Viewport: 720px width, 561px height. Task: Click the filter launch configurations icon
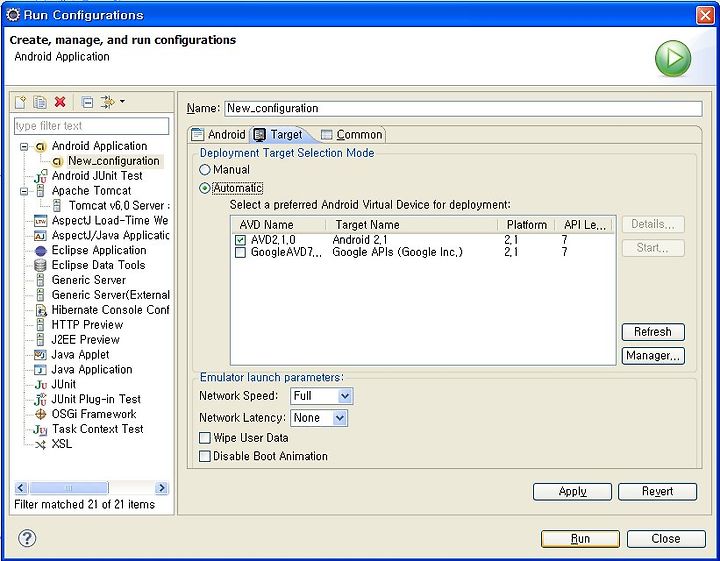[107, 102]
